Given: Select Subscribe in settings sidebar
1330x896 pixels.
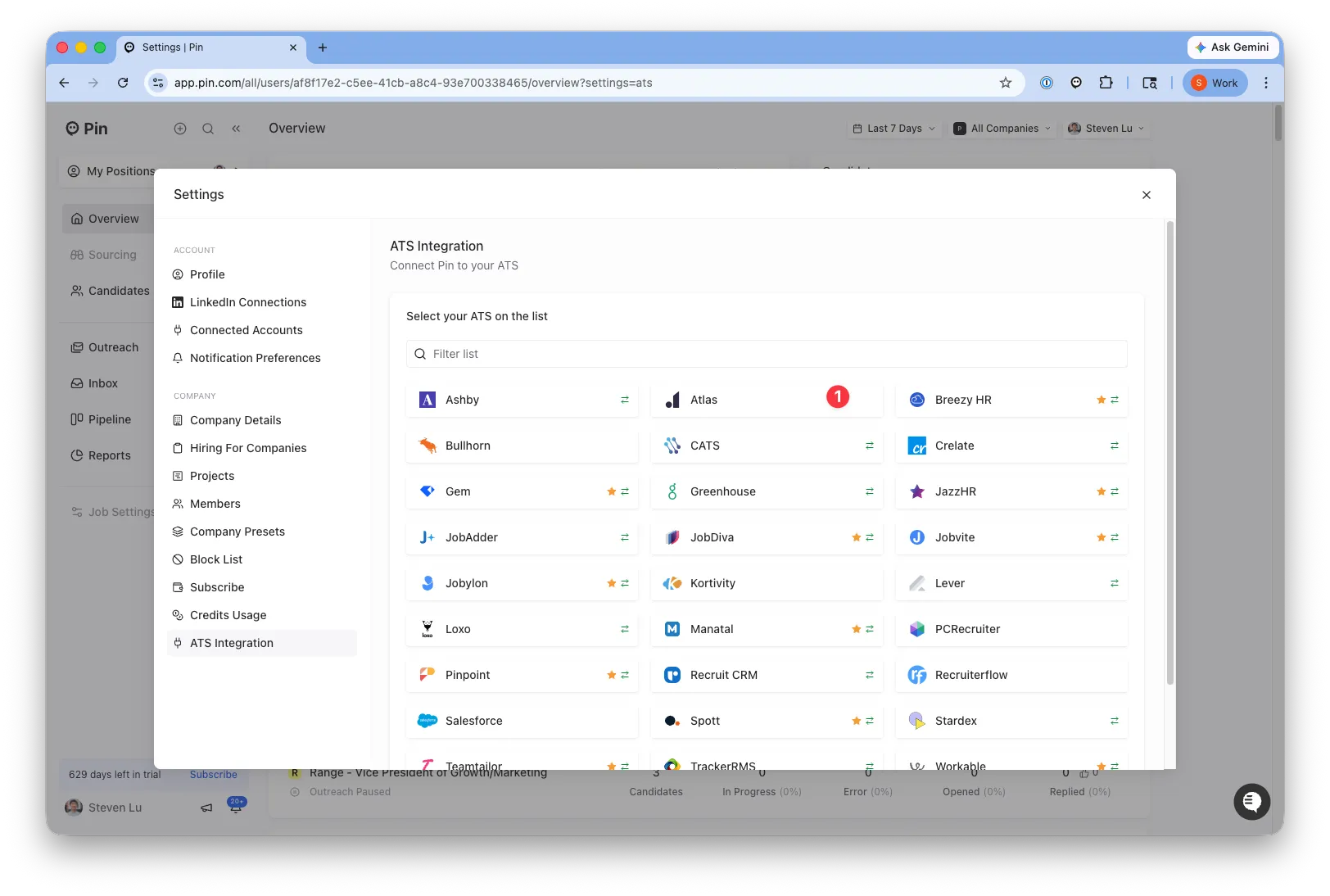Looking at the screenshot, I should 262,587.
